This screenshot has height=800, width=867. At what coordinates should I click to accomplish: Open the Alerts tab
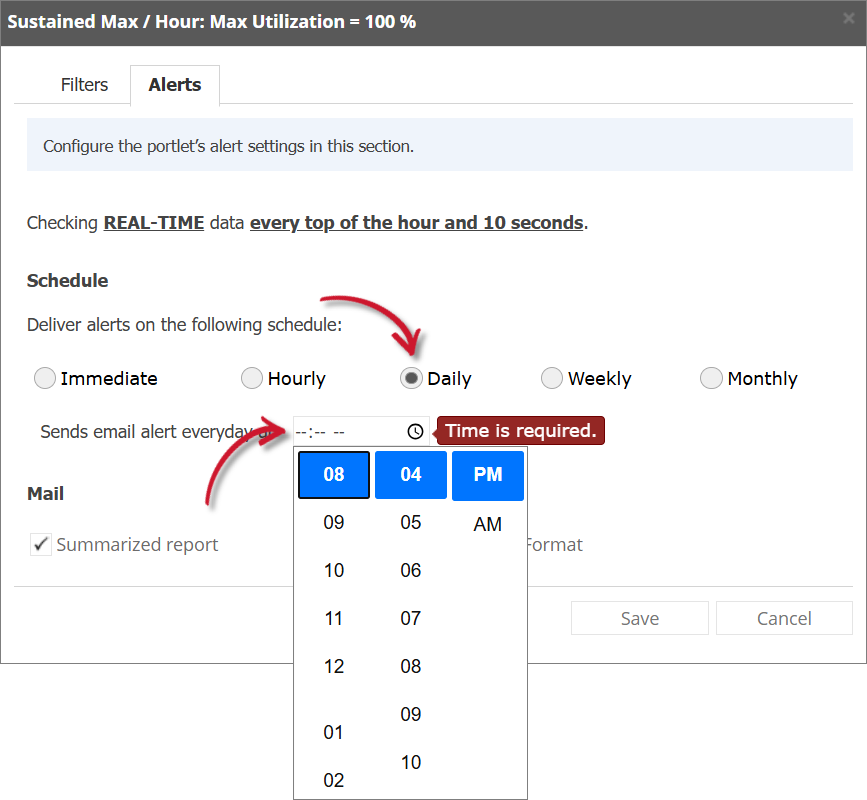click(174, 85)
